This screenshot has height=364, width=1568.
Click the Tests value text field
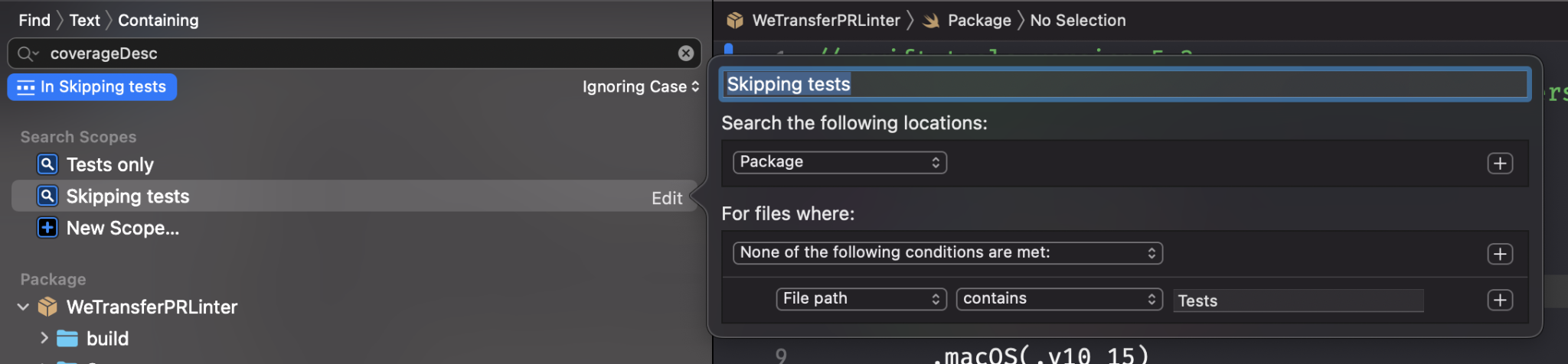click(x=1298, y=301)
